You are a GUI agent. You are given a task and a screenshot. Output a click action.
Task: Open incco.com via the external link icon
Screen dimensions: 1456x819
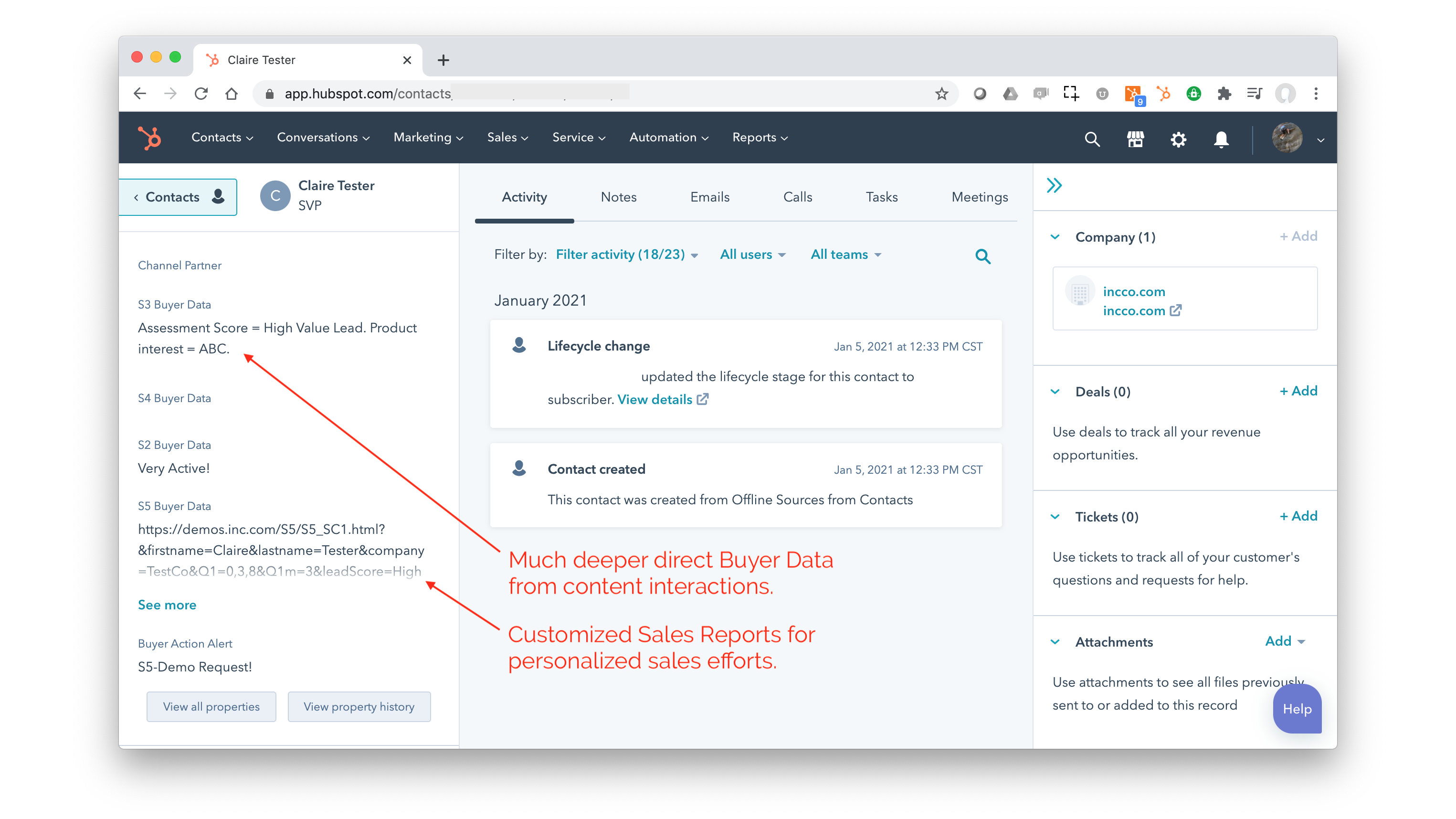1177,310
